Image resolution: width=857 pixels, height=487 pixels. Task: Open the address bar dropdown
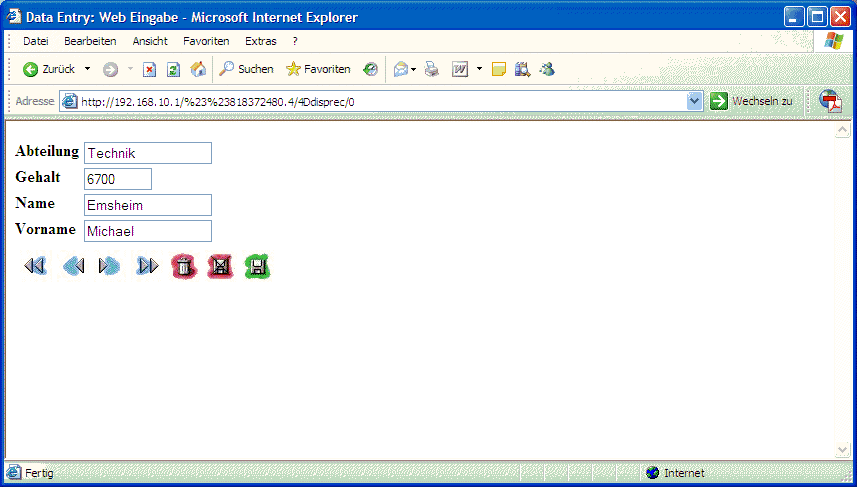coord(695,101)
